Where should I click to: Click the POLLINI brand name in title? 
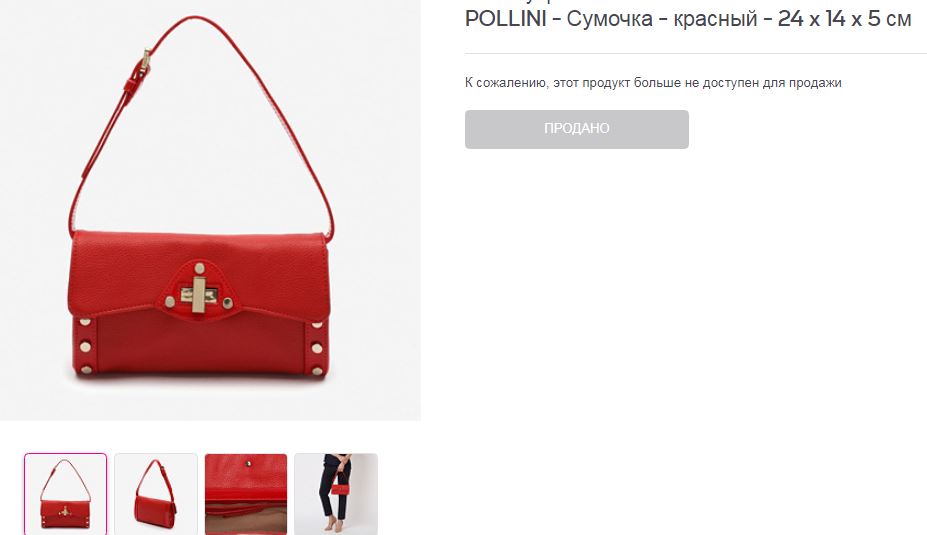click(505, 19)
